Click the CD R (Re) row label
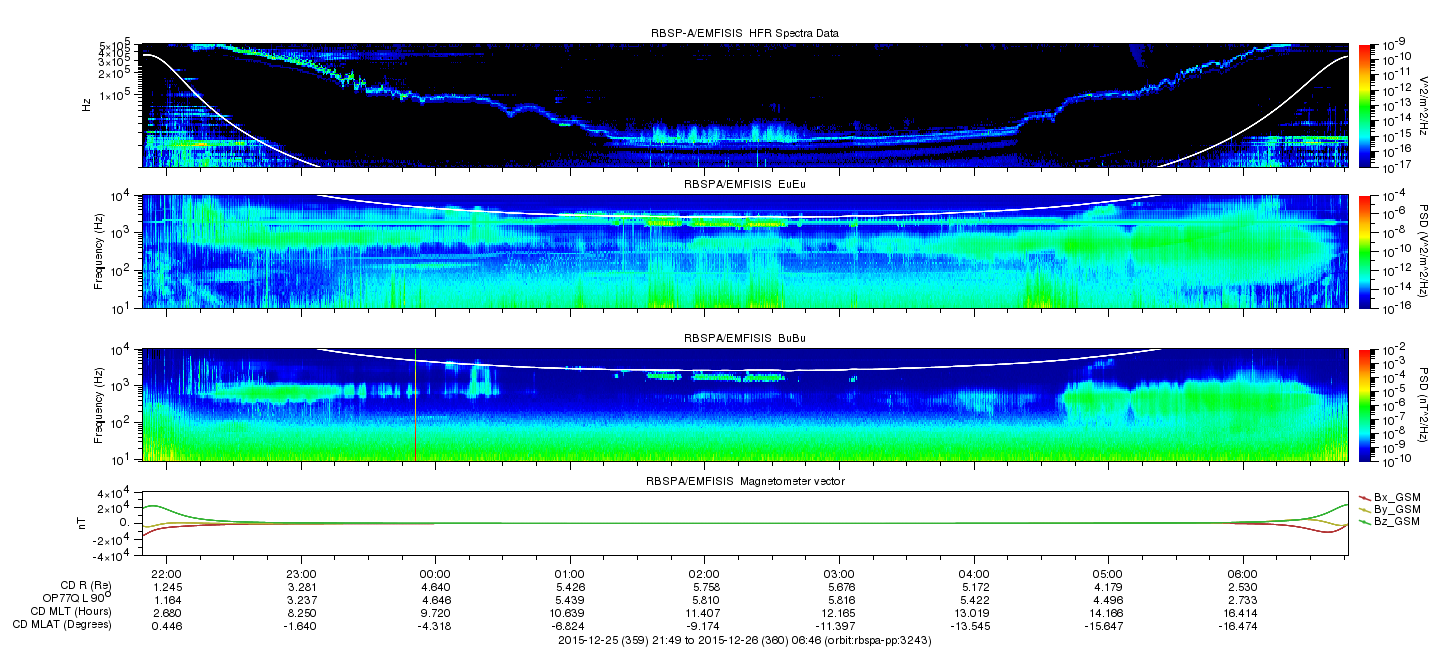The image size is (1447, 658). pyautogui.click(x=86, y=586)
